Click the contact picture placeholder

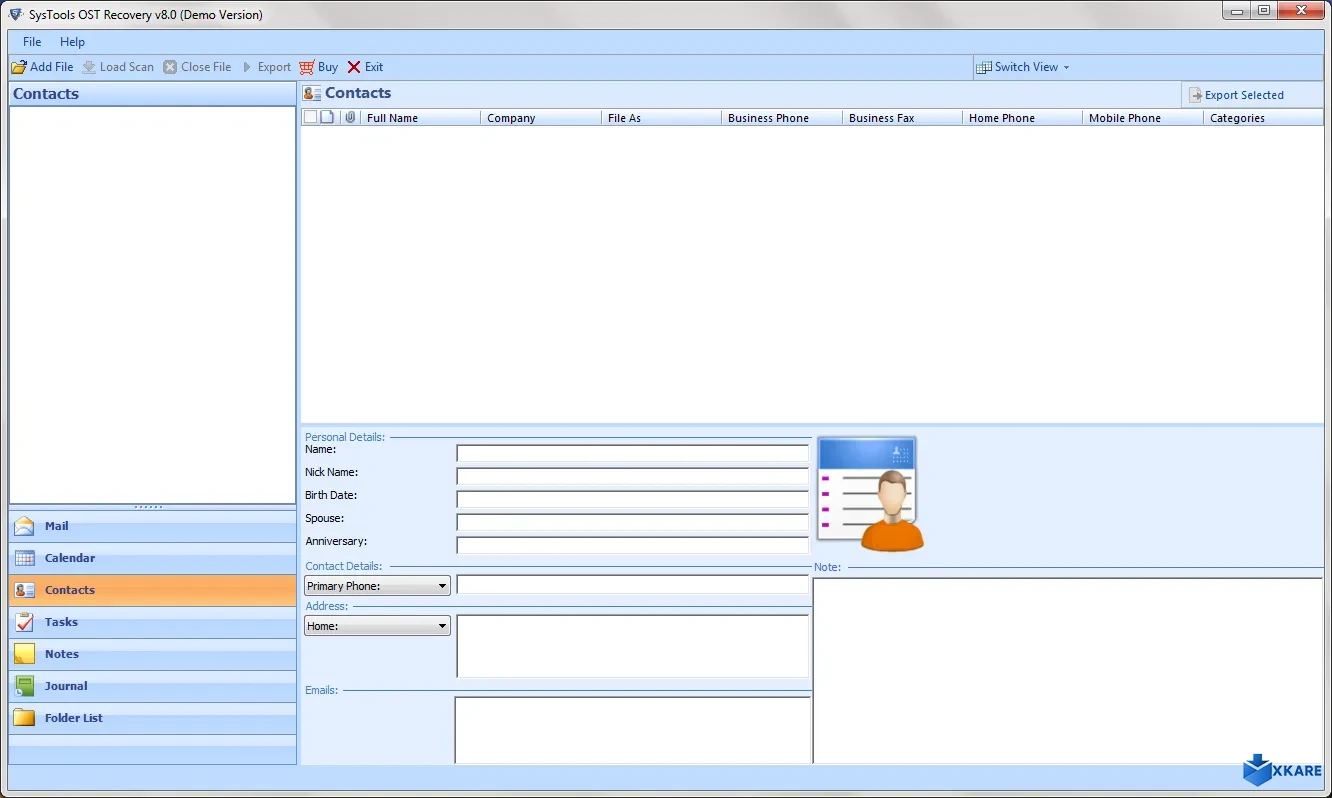tap(870, 495)
